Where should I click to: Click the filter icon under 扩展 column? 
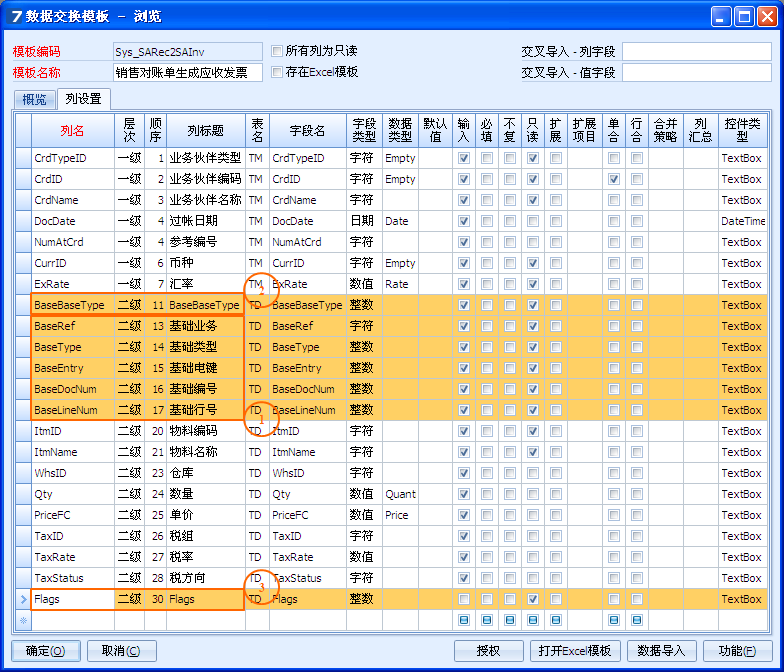pos(556,620)
